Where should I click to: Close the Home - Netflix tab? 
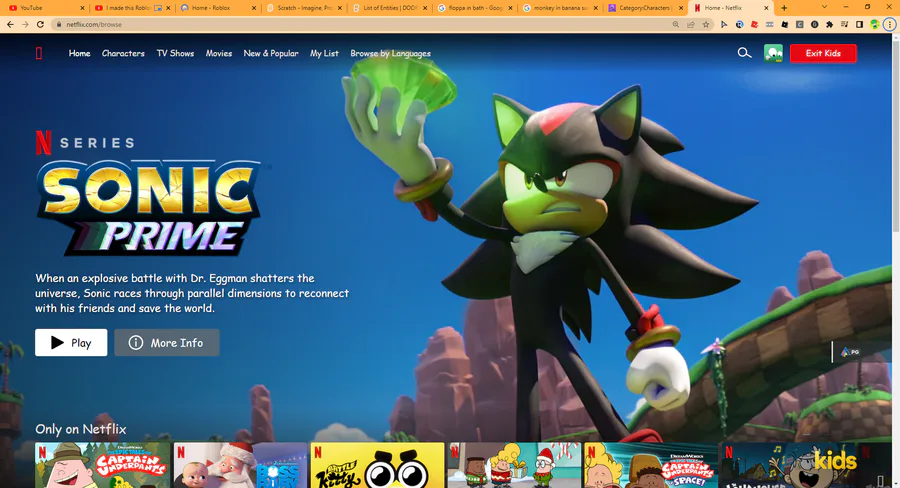pyautogui.click(x=766, y=8)
